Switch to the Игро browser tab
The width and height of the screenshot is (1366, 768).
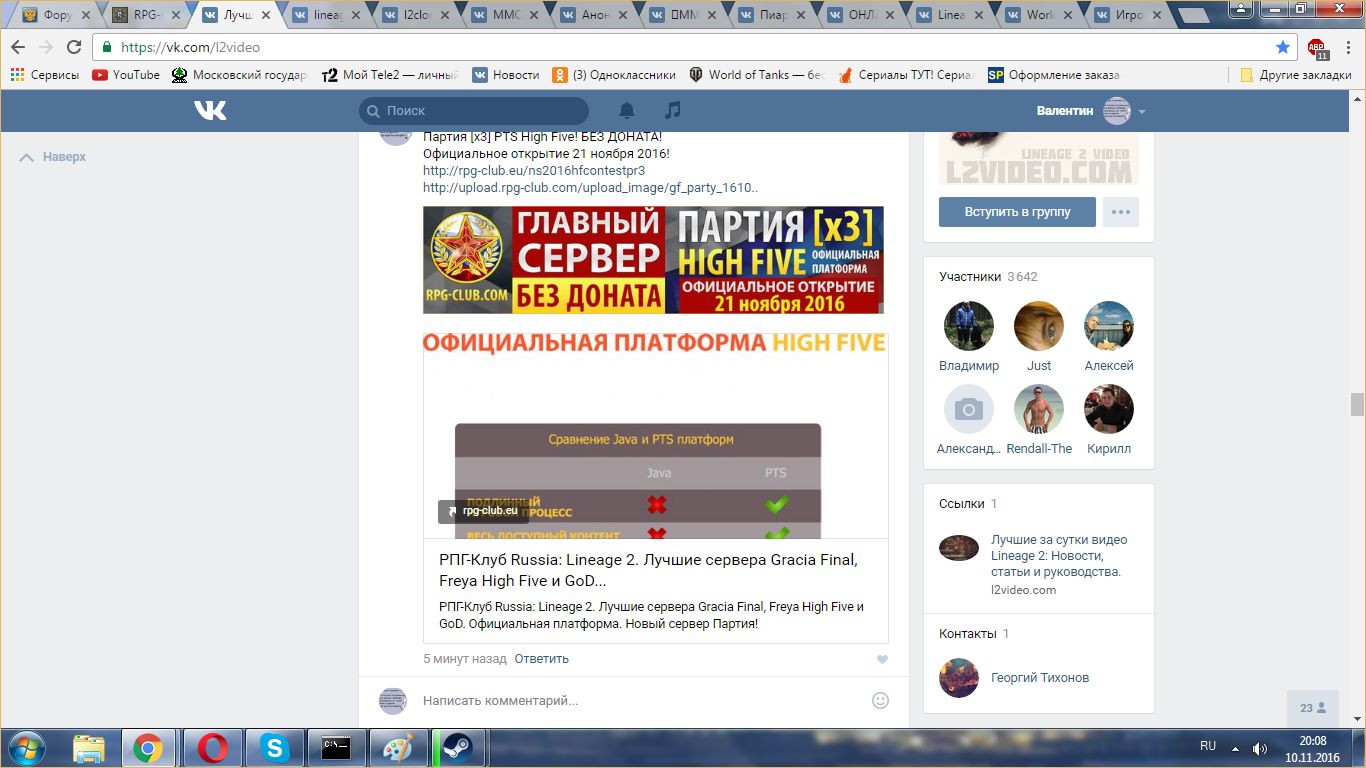coord(1130,15)
